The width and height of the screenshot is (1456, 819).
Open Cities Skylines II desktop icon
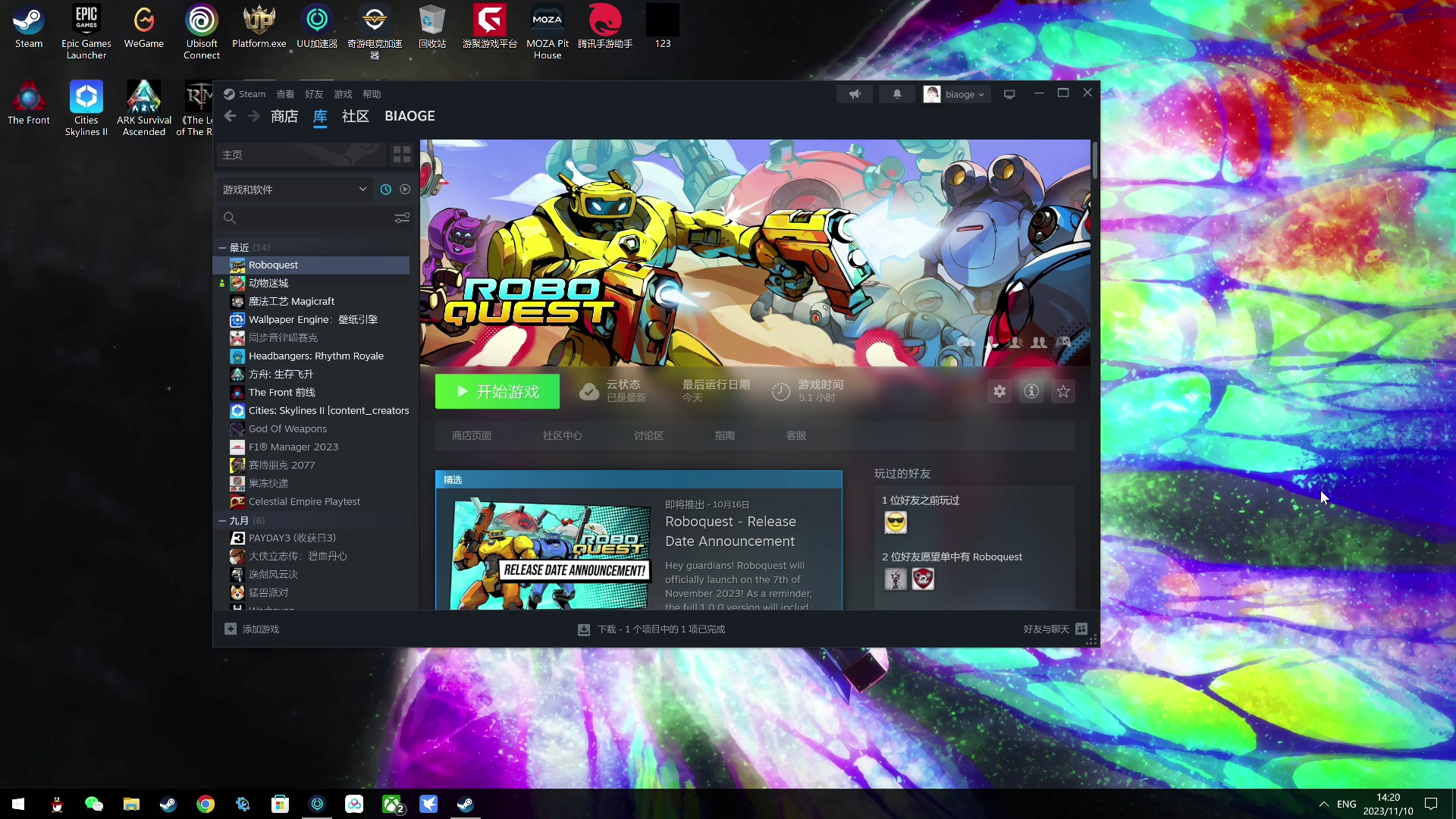[86, 108]
